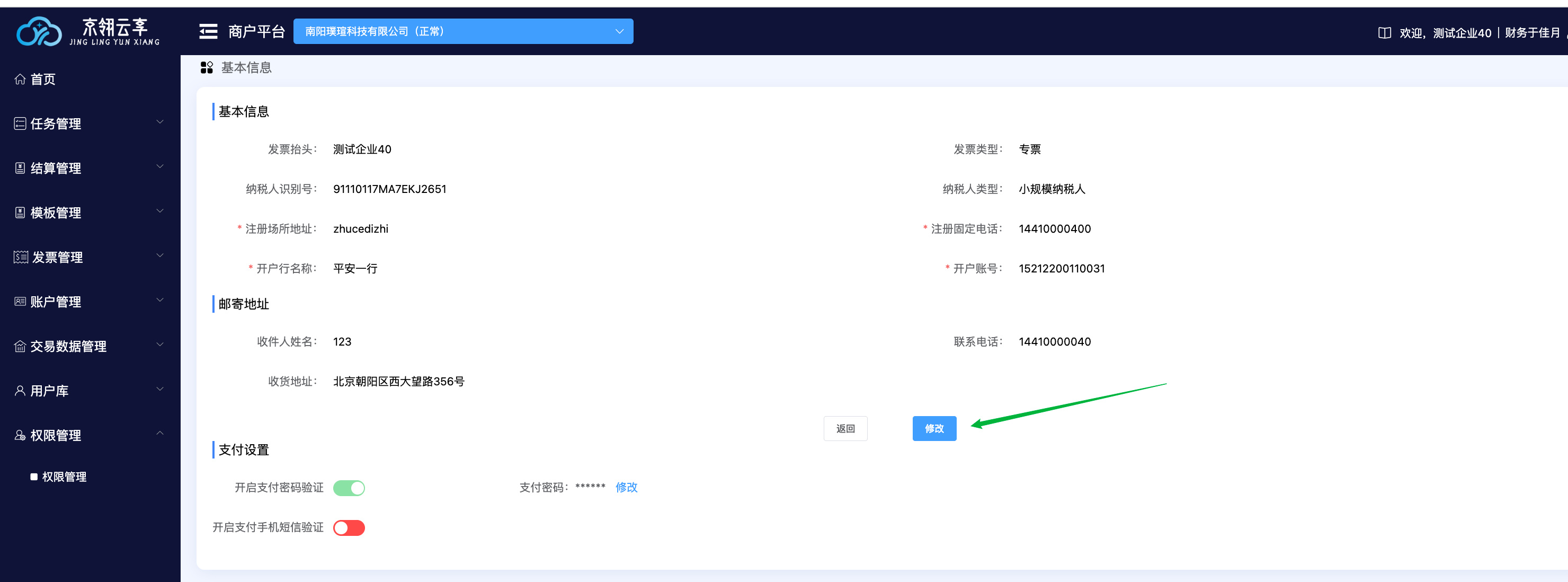
Task: Go to 首页 in sidebar
Action: tap(42, 79)
